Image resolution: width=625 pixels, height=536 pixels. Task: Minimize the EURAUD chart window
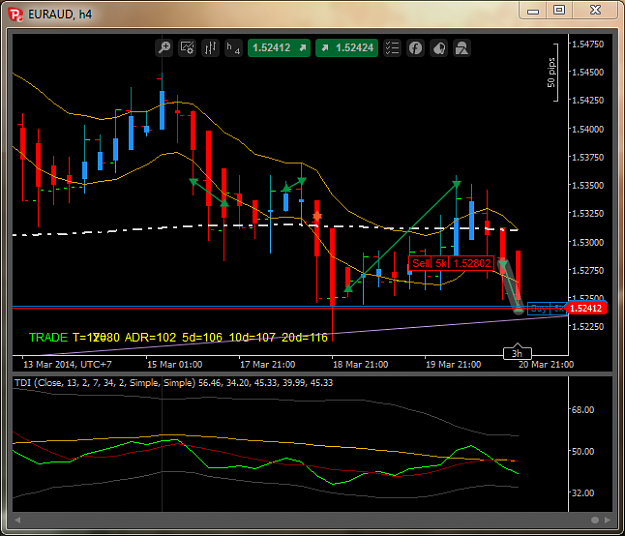tap(533, 11)
